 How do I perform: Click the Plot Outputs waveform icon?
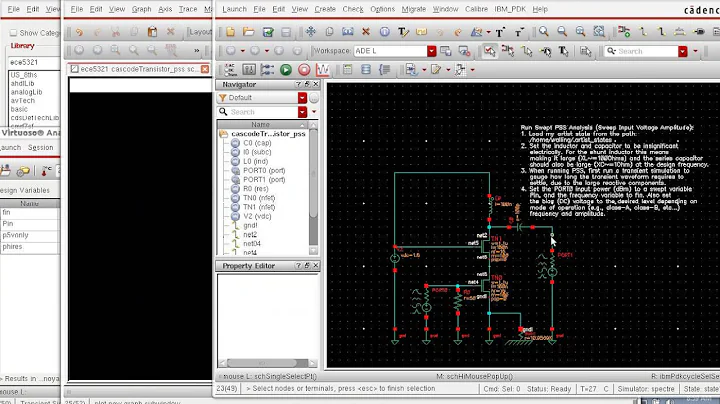(x=323, y=70)
